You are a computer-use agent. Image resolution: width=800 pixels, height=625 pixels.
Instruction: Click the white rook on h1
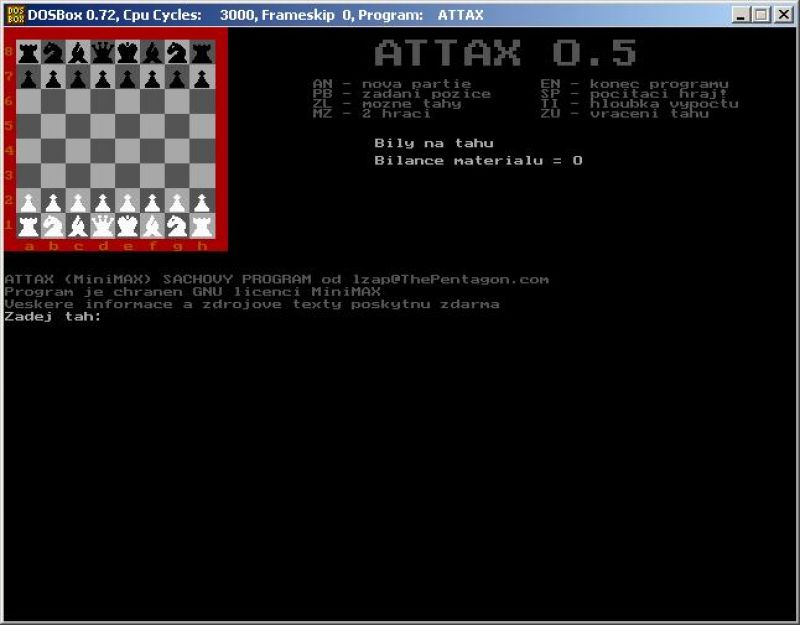tap(202, 227)
